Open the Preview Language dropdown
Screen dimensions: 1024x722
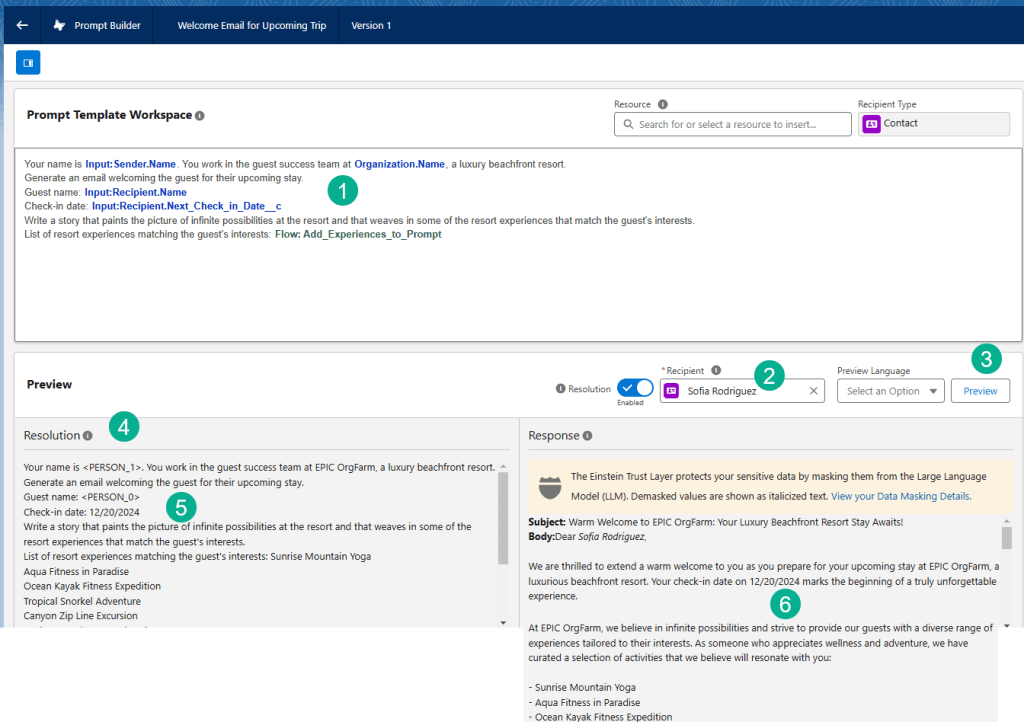[x=890, y=391]
